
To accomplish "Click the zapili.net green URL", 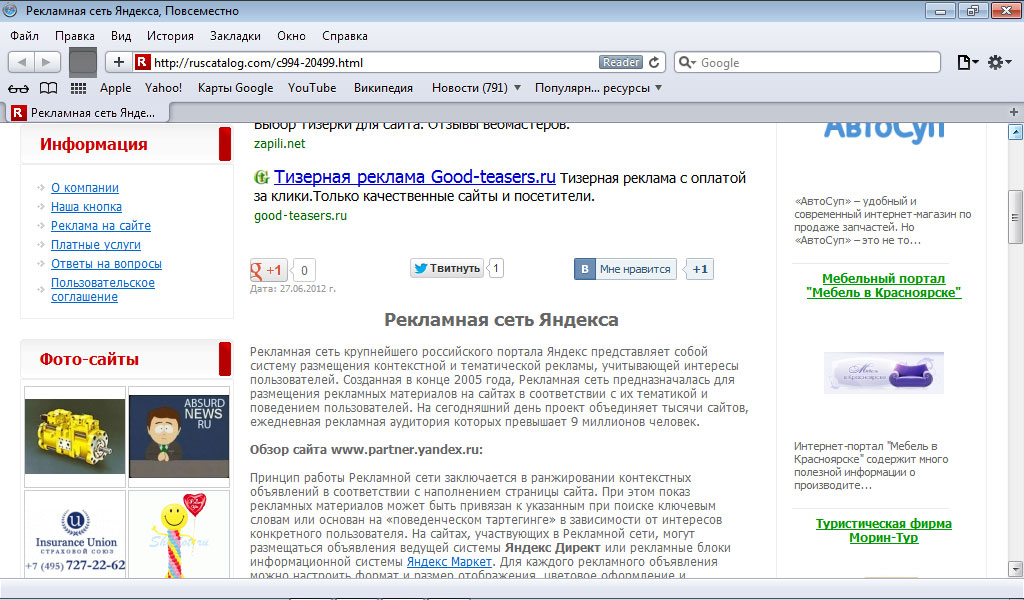I will (280, 143).
